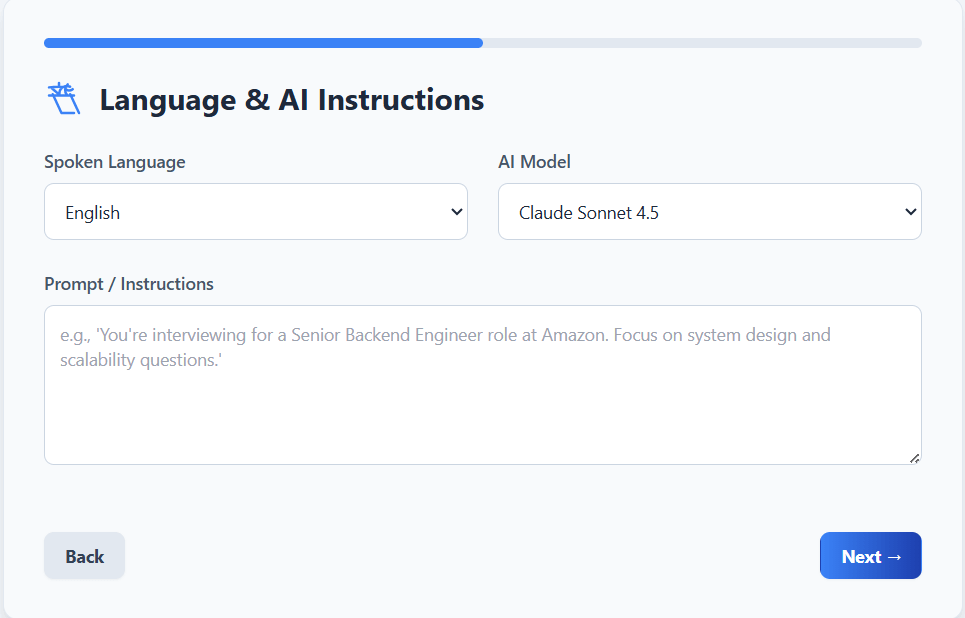
Task: Click the language translate icon beside heading
Action: (x=64, y=98)
